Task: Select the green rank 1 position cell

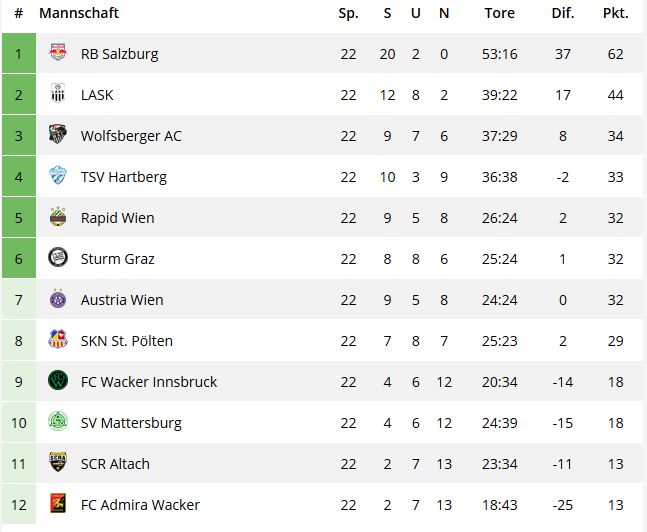Action: [x=19, y=54]
